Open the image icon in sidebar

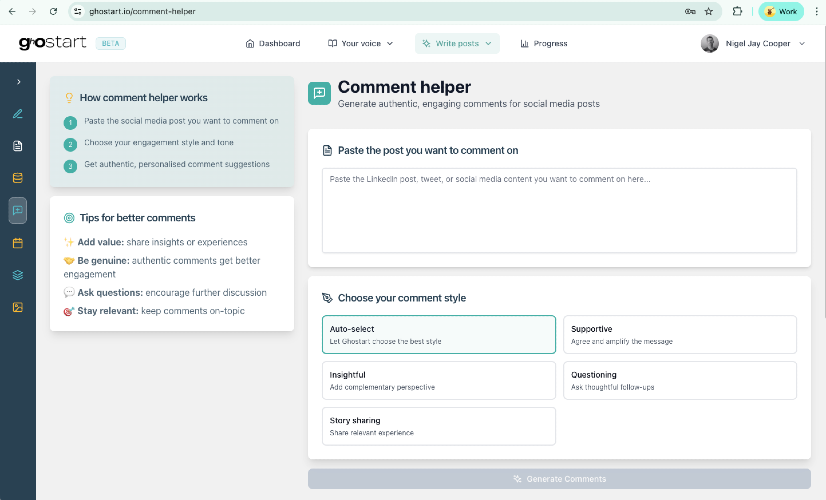pyautogui.click(x=18, y=307)
